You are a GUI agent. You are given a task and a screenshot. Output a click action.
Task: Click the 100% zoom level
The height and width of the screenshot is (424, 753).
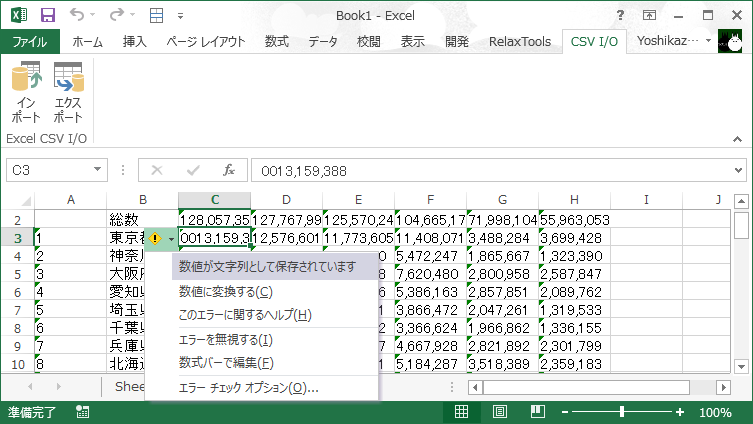pos(715,412)
